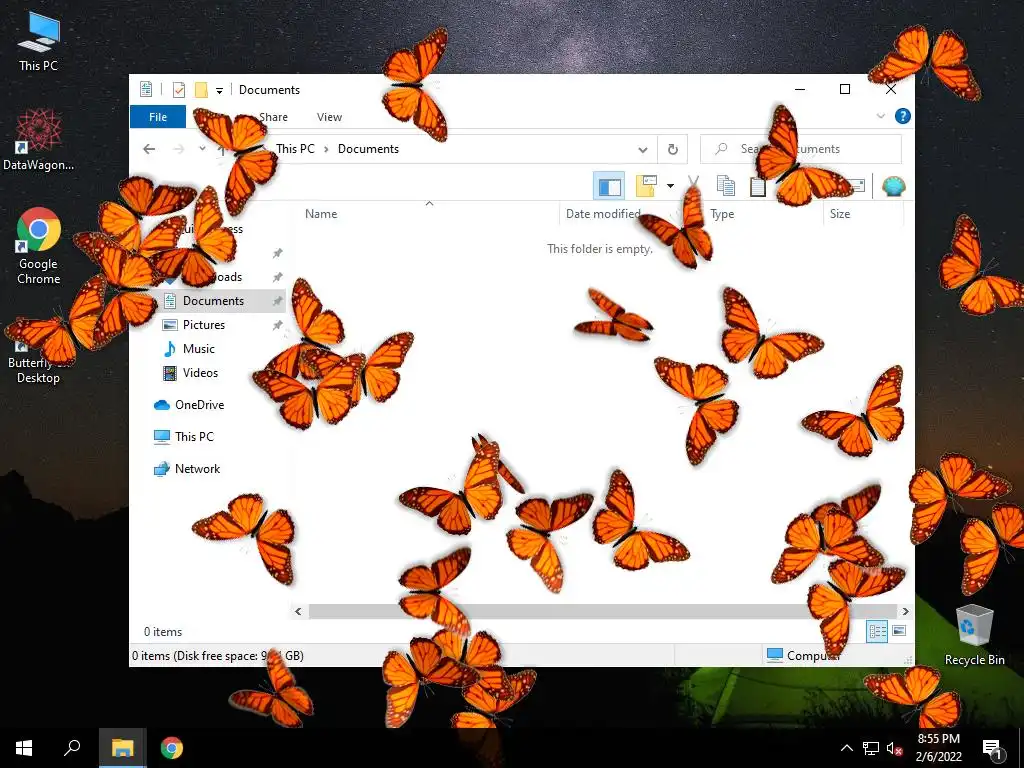Sort by the Size column header
Viewport: 1024px width, 768px height.
840,214
